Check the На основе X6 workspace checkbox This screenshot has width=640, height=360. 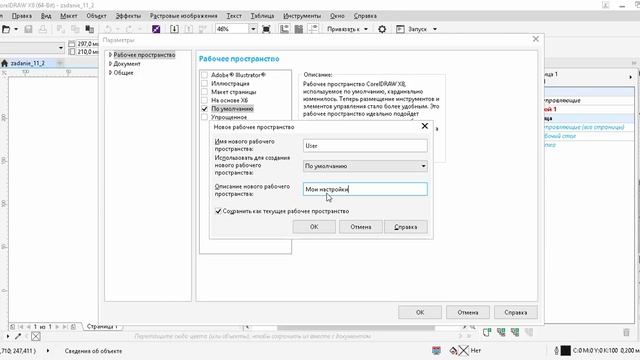pos(204,100)
